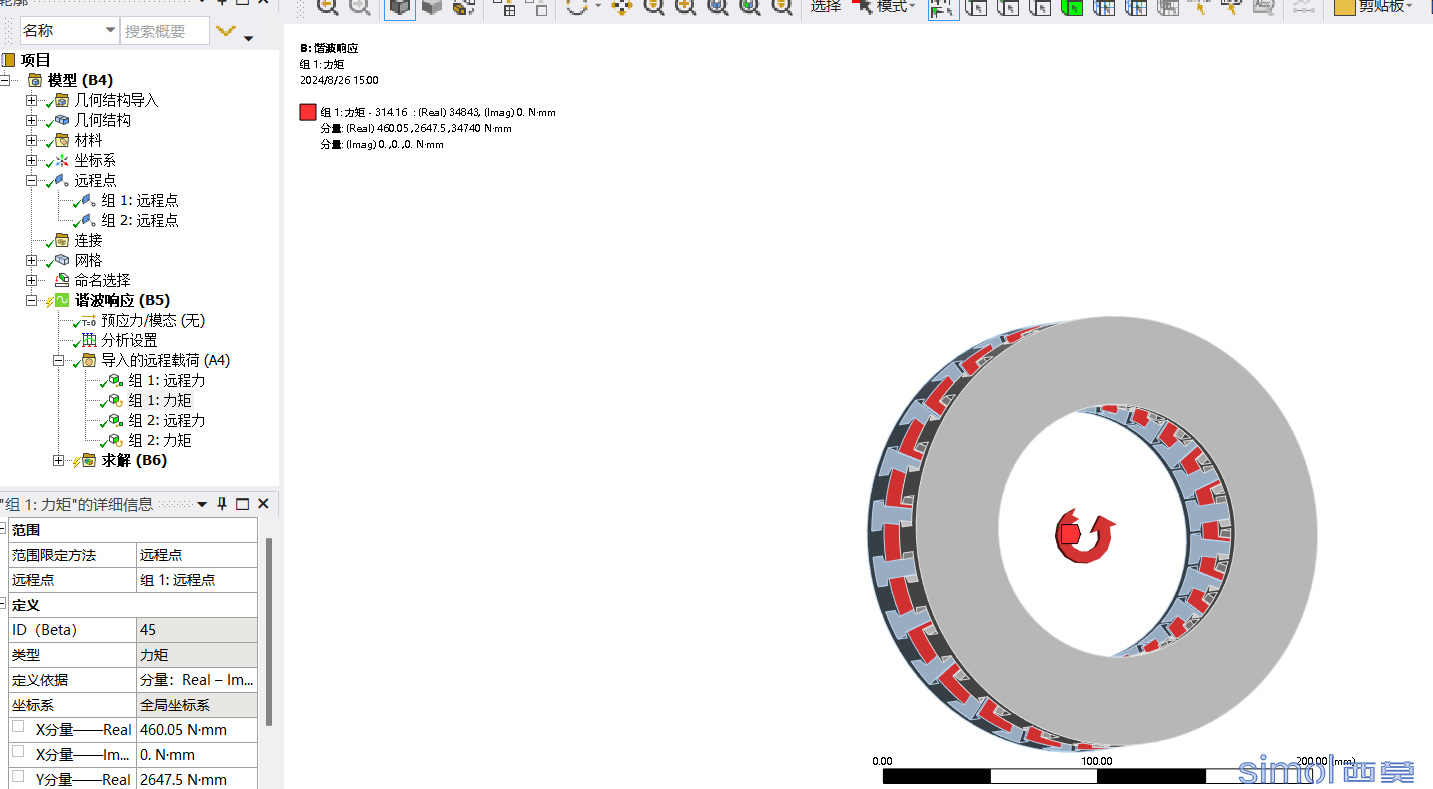Collapse the 远程点 tree node
This screenshot has width=1433, height=789.
click(32, 180)
